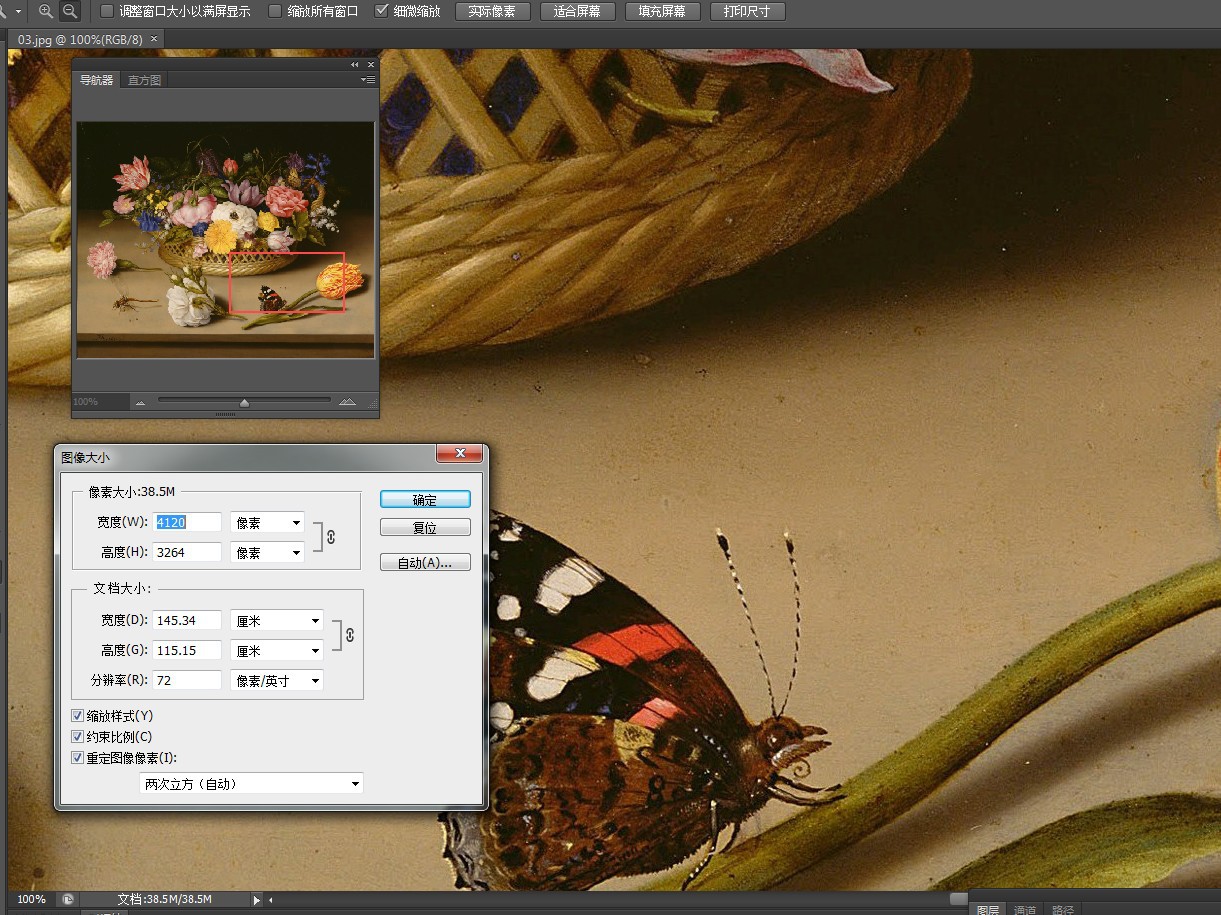Switch to the 路径 panel tab
1221x915 pixels.
pyautogui.click(x=1063, y=909)
